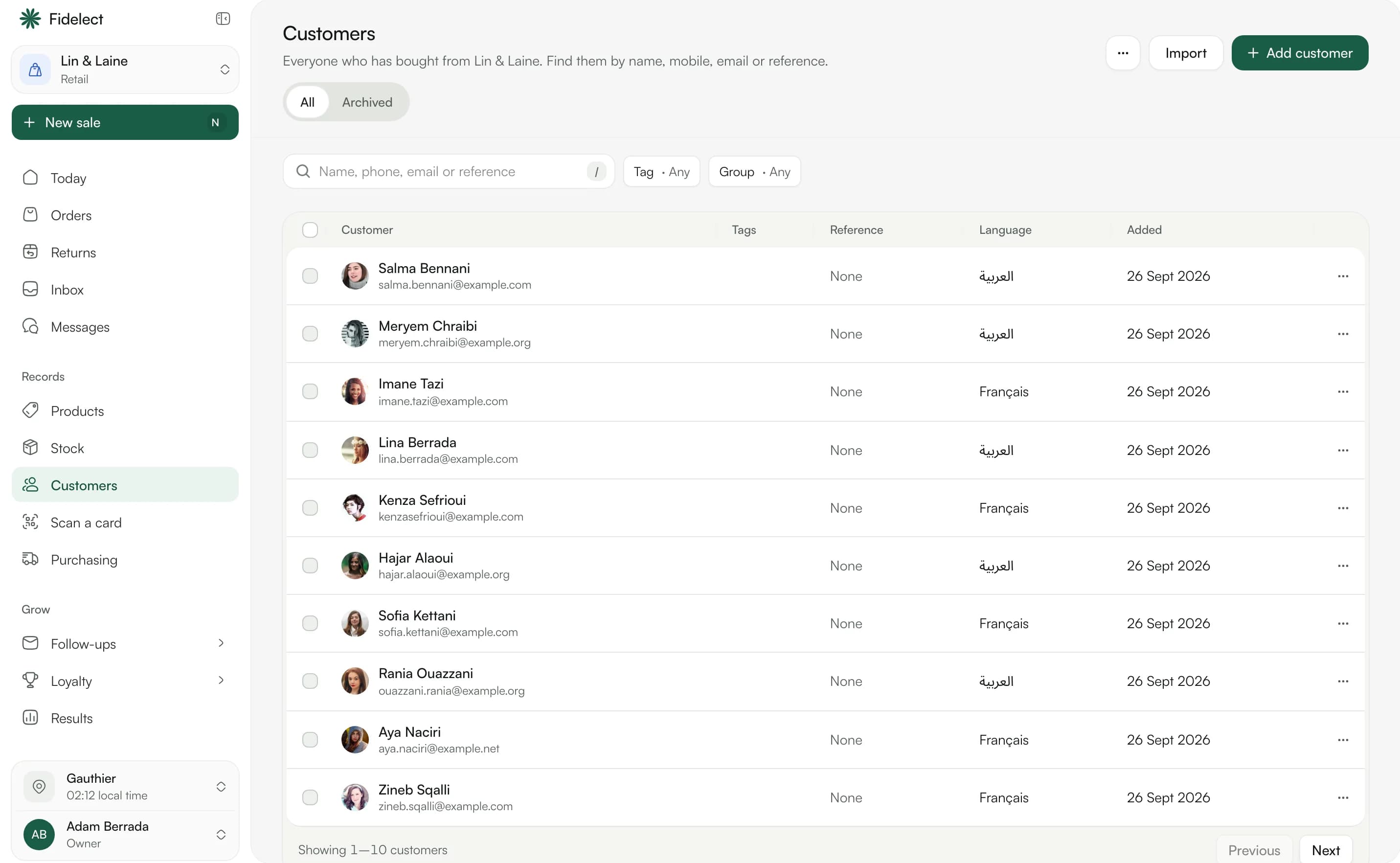Open the Returns section
Image resolution: width=1400 pixels, height=863 pixels.
125,252
